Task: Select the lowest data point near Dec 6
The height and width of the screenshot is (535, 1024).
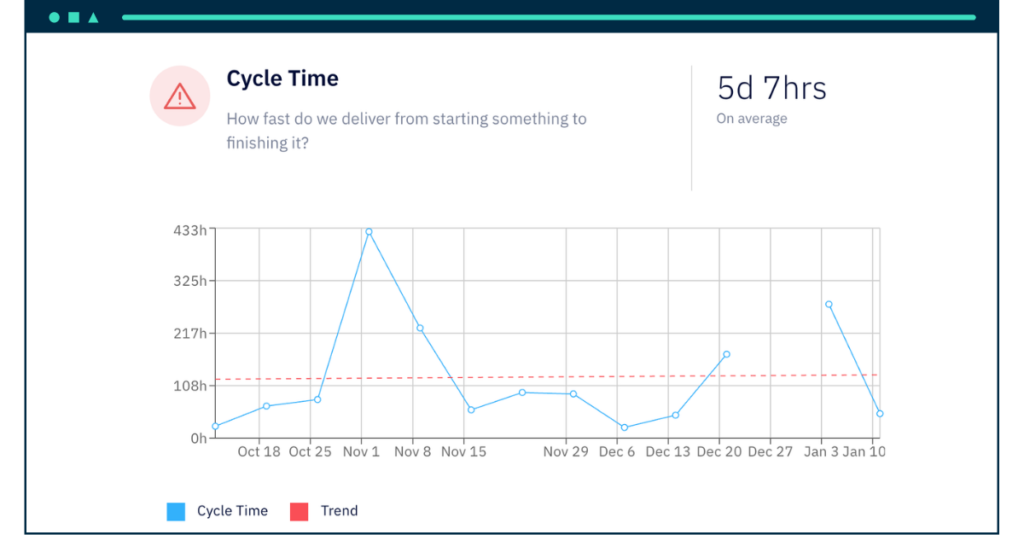Action: (x=624, y=428)
